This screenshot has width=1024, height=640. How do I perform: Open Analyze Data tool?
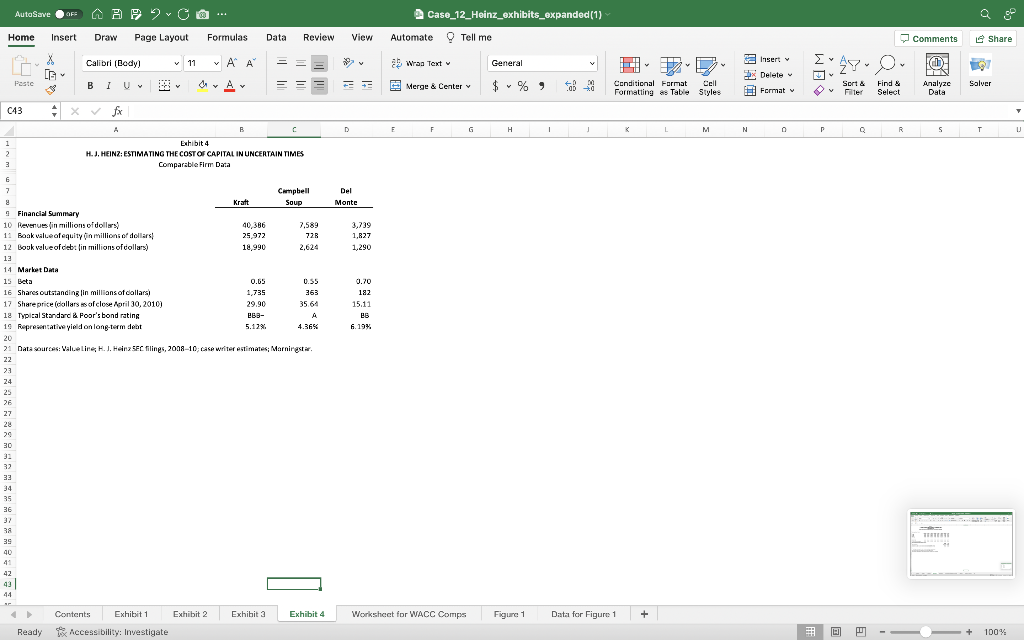(x=936, y=68)
